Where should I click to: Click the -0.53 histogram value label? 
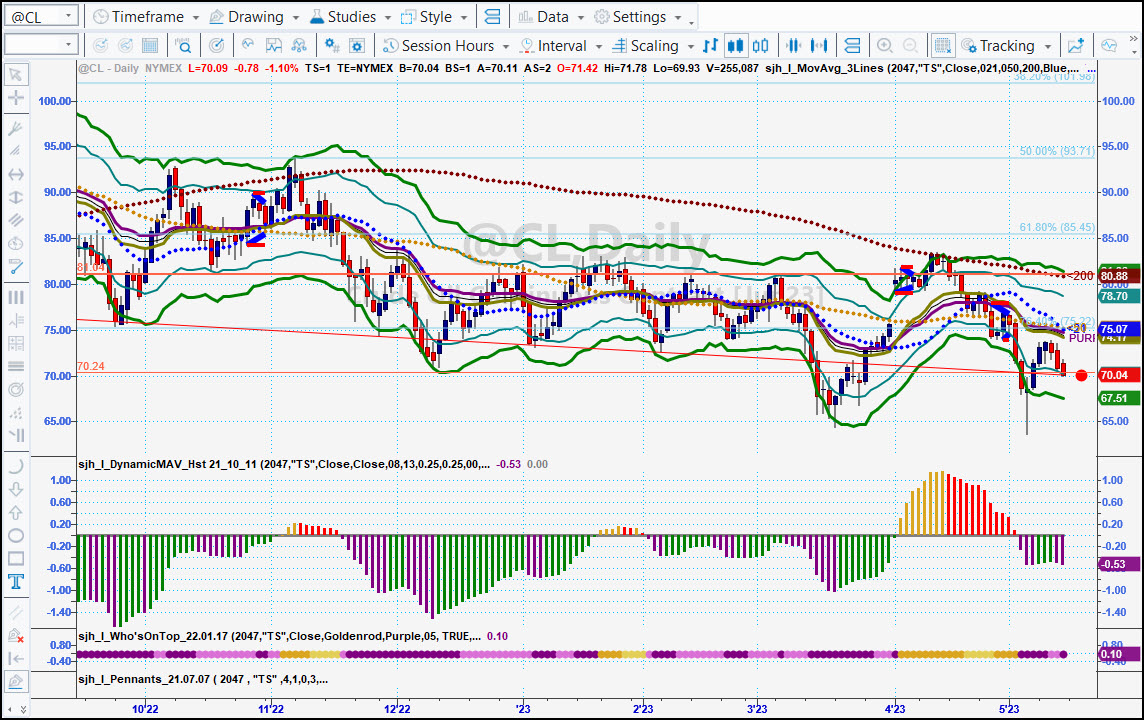pos(1118,564)
